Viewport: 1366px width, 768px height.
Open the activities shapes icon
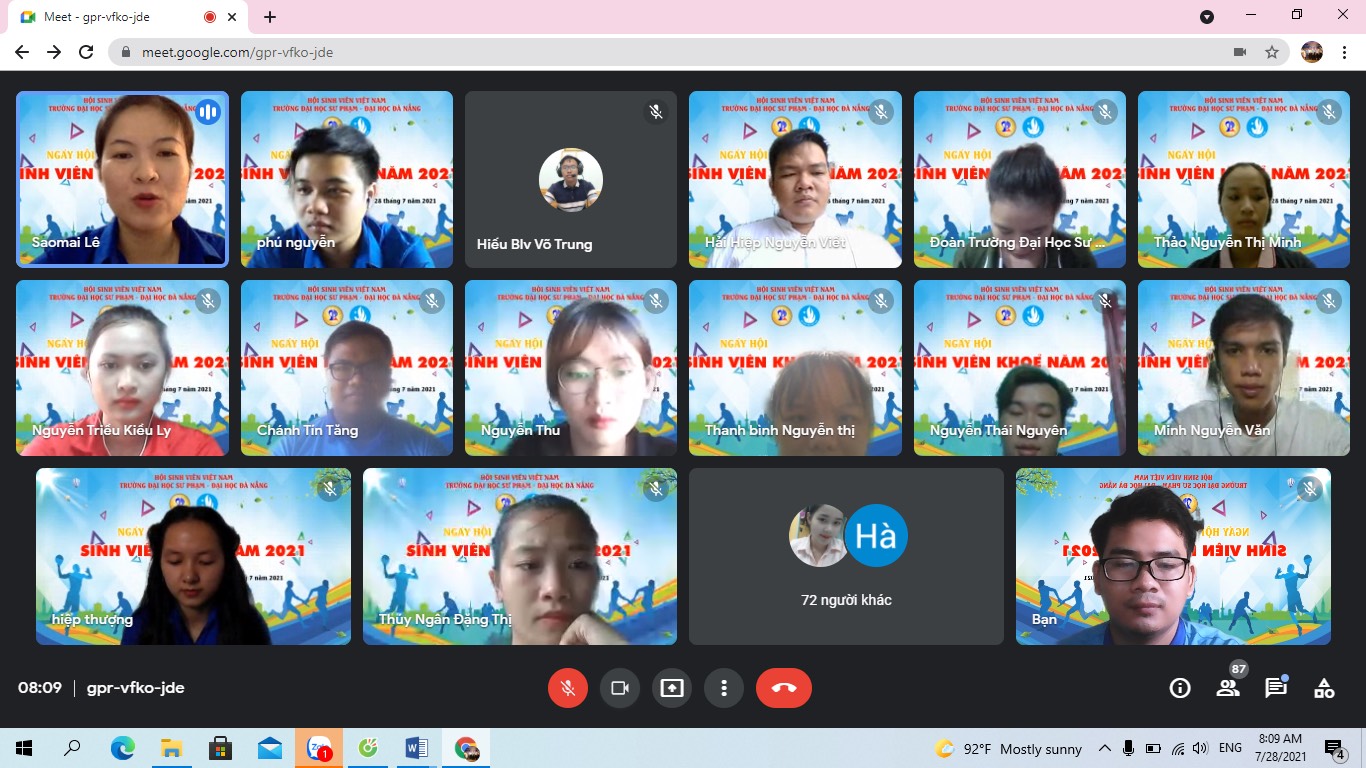[1324, 688]
